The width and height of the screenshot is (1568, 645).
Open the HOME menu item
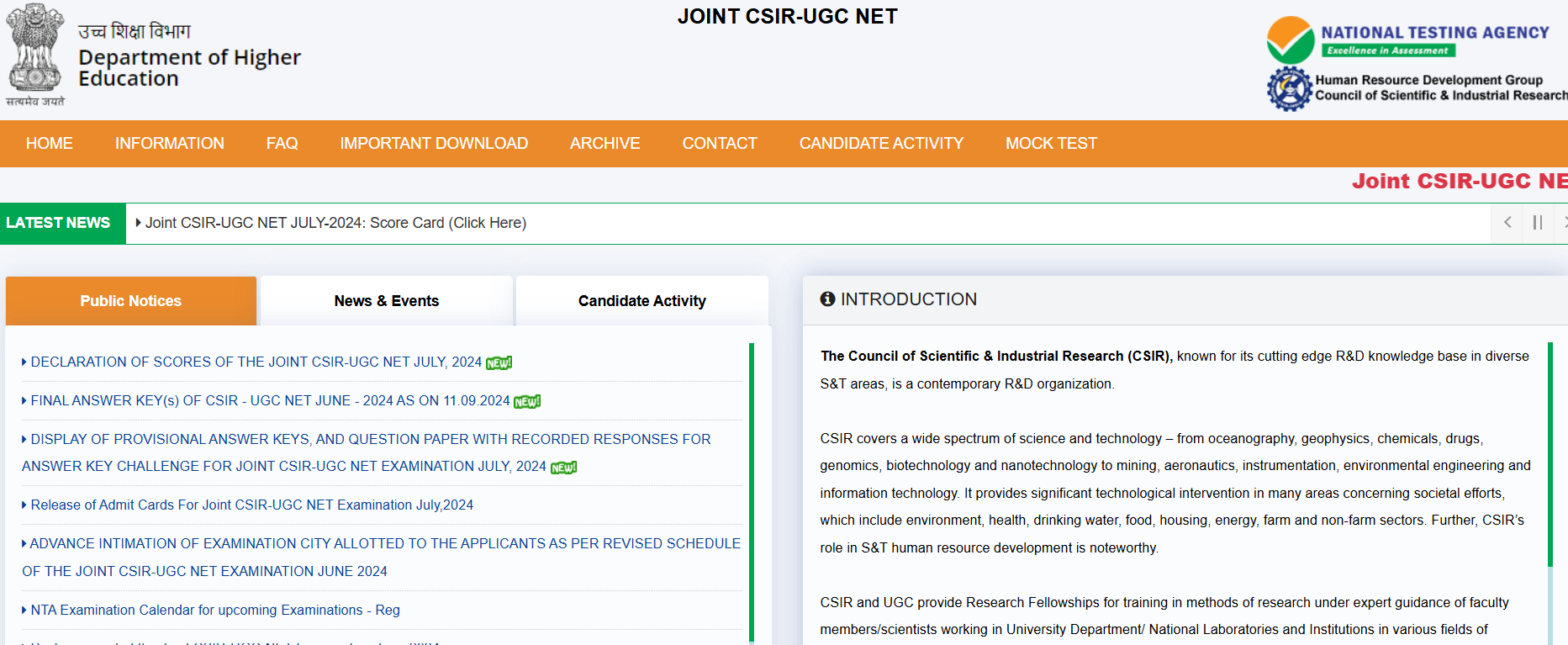50,144
